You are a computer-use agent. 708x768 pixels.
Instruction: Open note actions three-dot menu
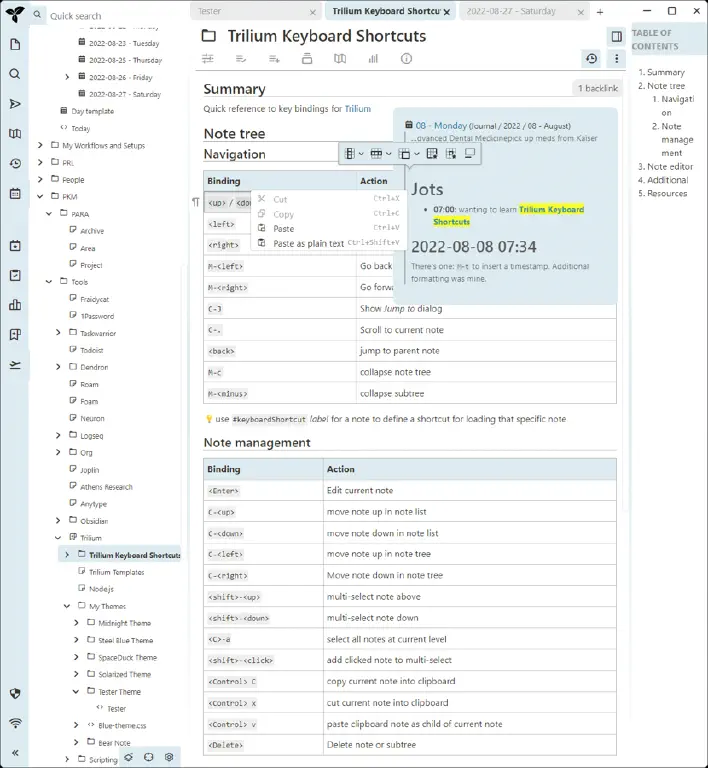(x=616, y=59)
